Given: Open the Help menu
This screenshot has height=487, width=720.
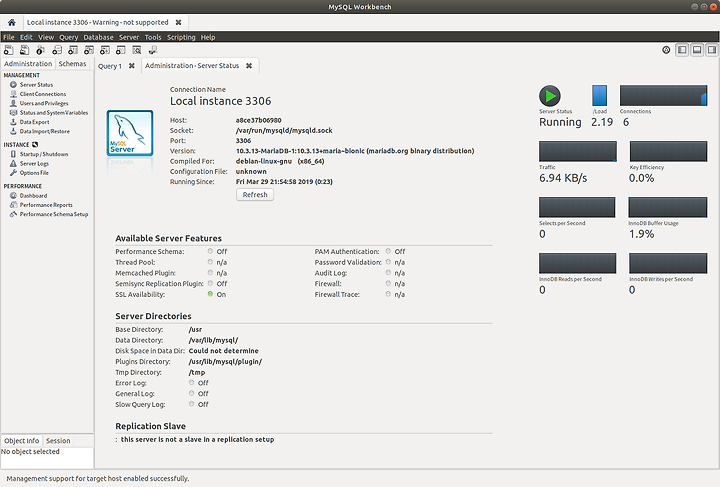Looking at the screenshot, I should click(208, 37).
